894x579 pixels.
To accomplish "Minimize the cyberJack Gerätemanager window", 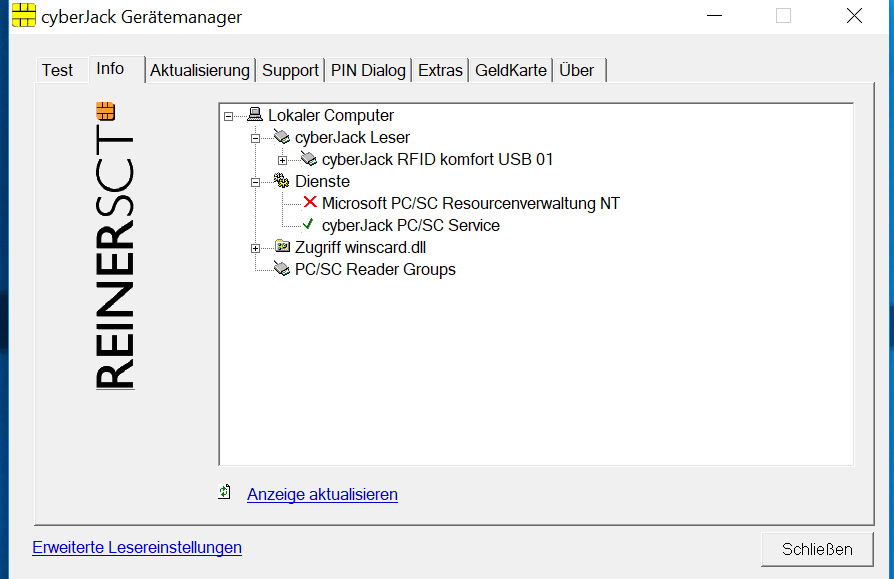I will point(714,16).
